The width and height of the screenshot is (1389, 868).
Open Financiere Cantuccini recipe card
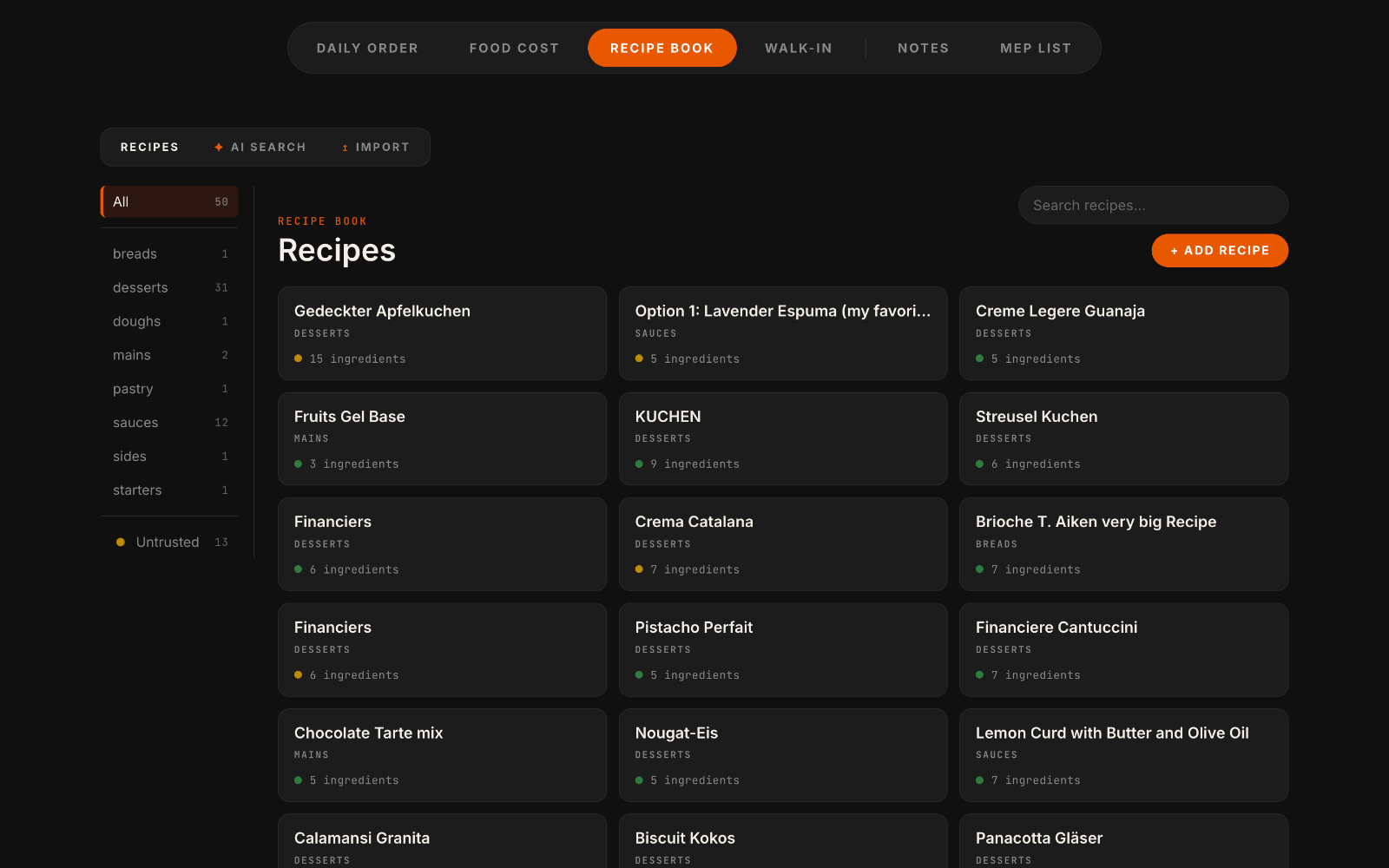(1123, 650)
